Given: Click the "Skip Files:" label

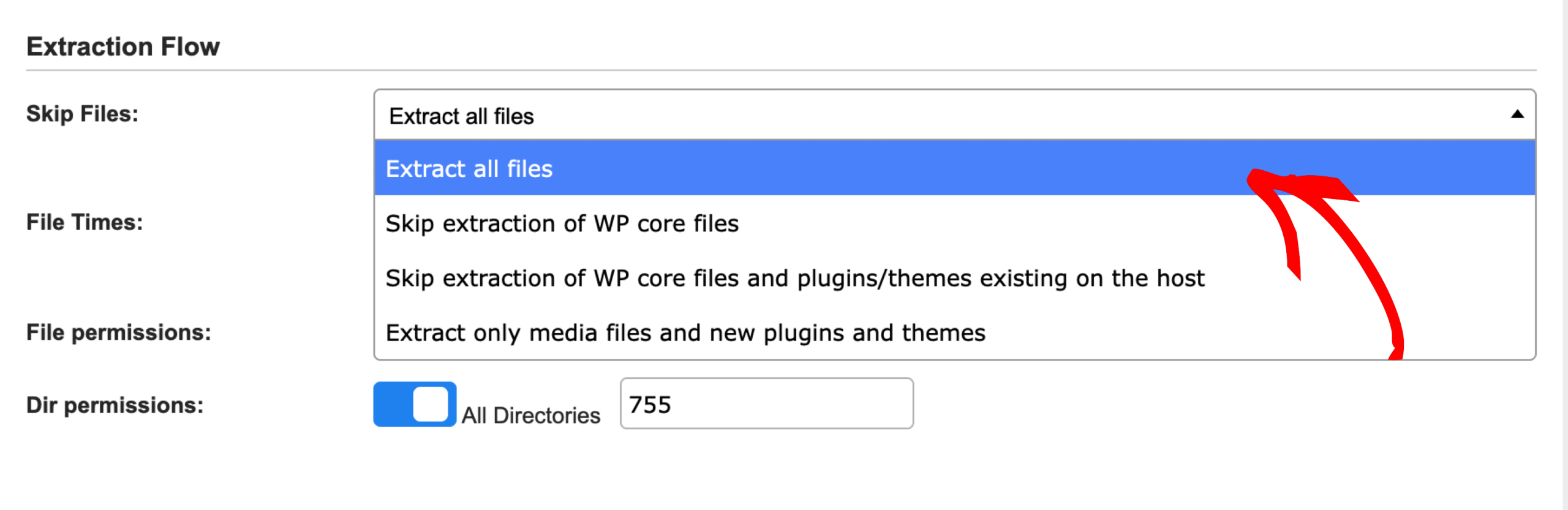Looking at the screenshot, I should click(x=82, y=114).
